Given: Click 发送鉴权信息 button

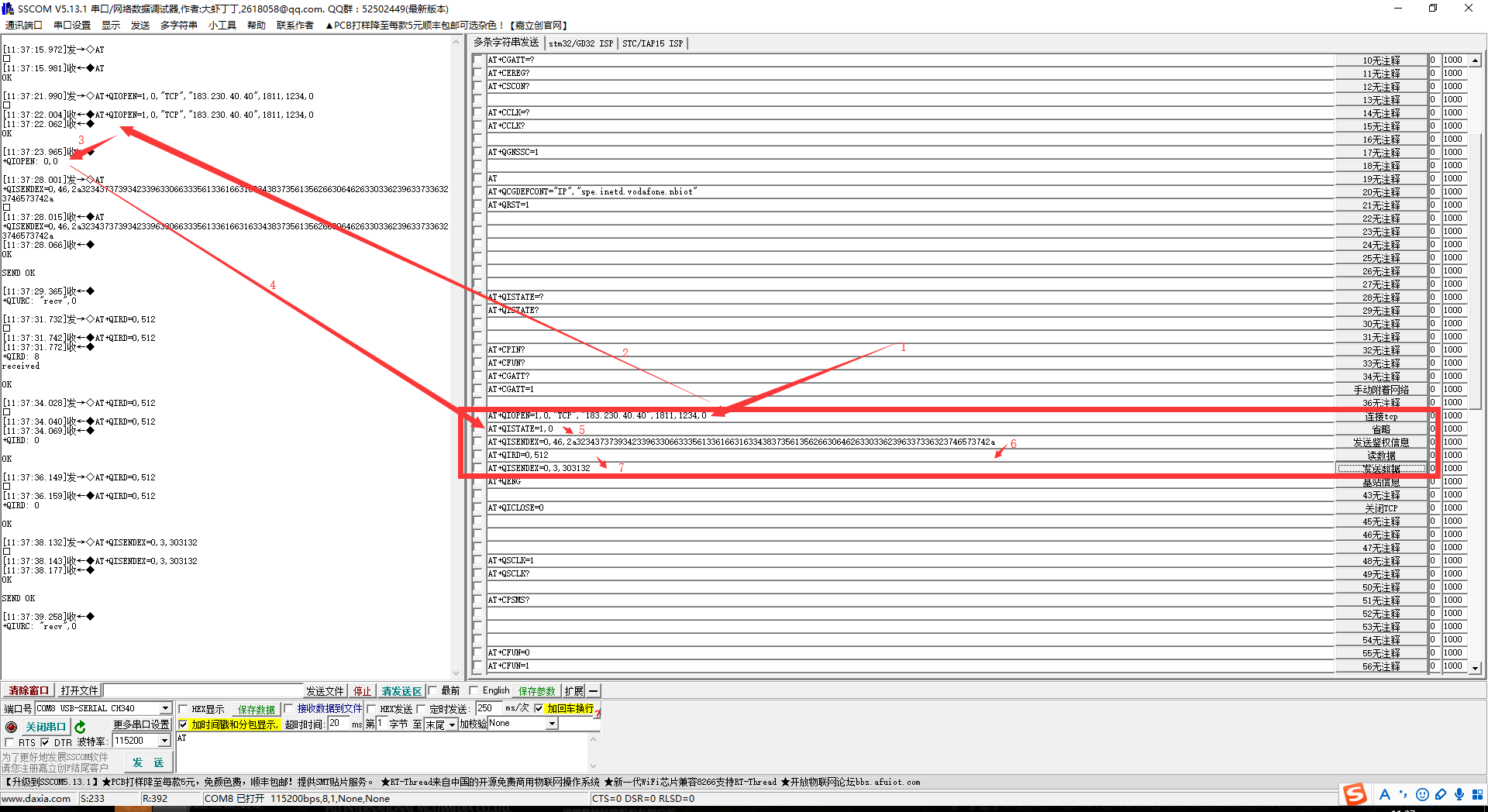Looking at the screenshot, I should coord(1381,443).
